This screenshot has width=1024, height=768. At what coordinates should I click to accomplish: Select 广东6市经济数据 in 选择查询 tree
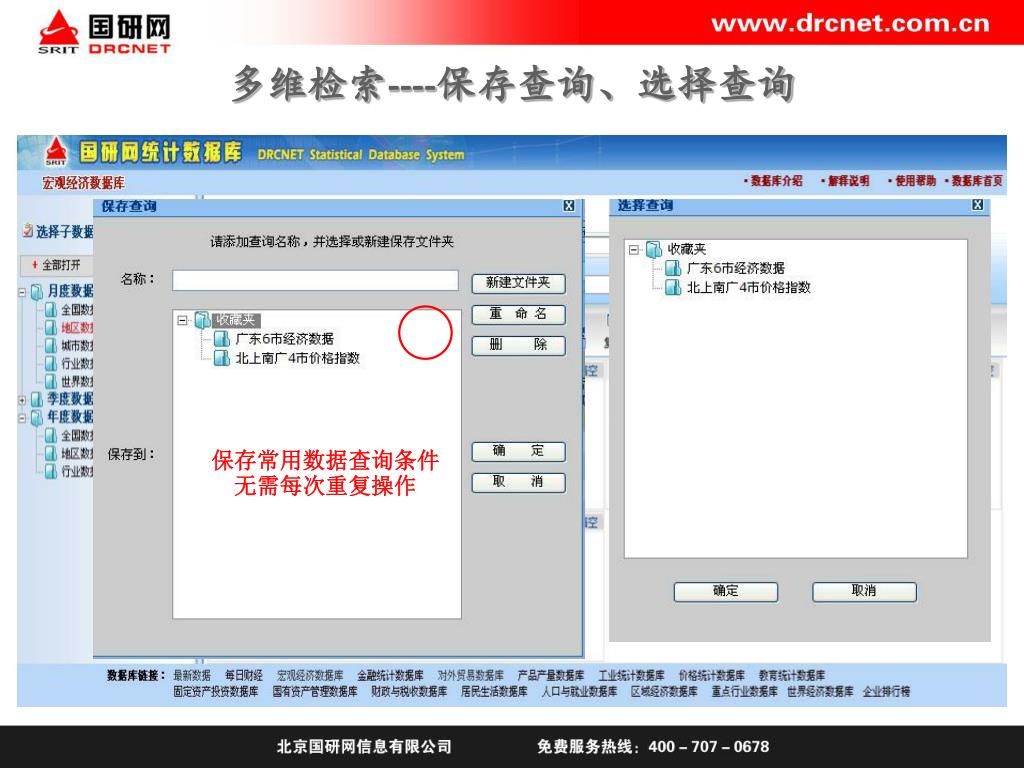pyautogui.click(x=736, y=268)
